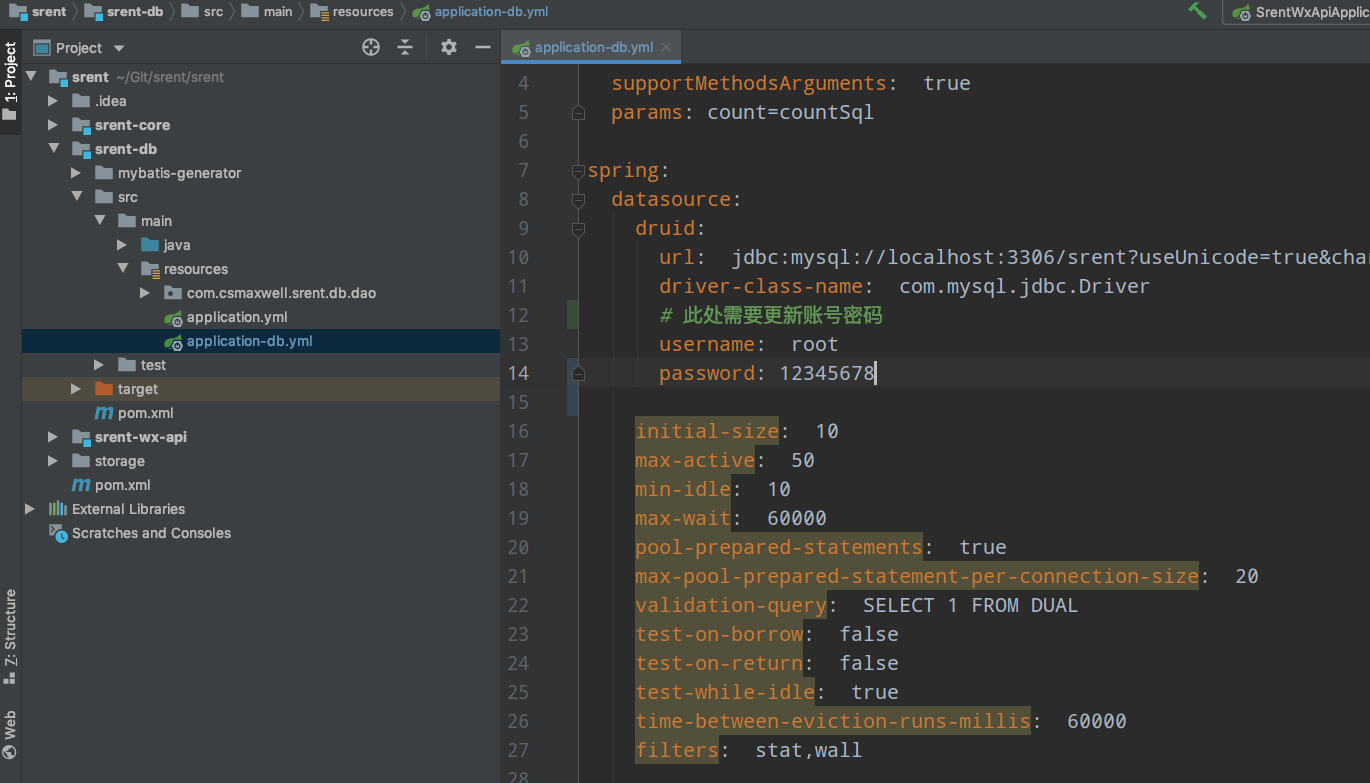Click the username value root

tap(815, 344)
